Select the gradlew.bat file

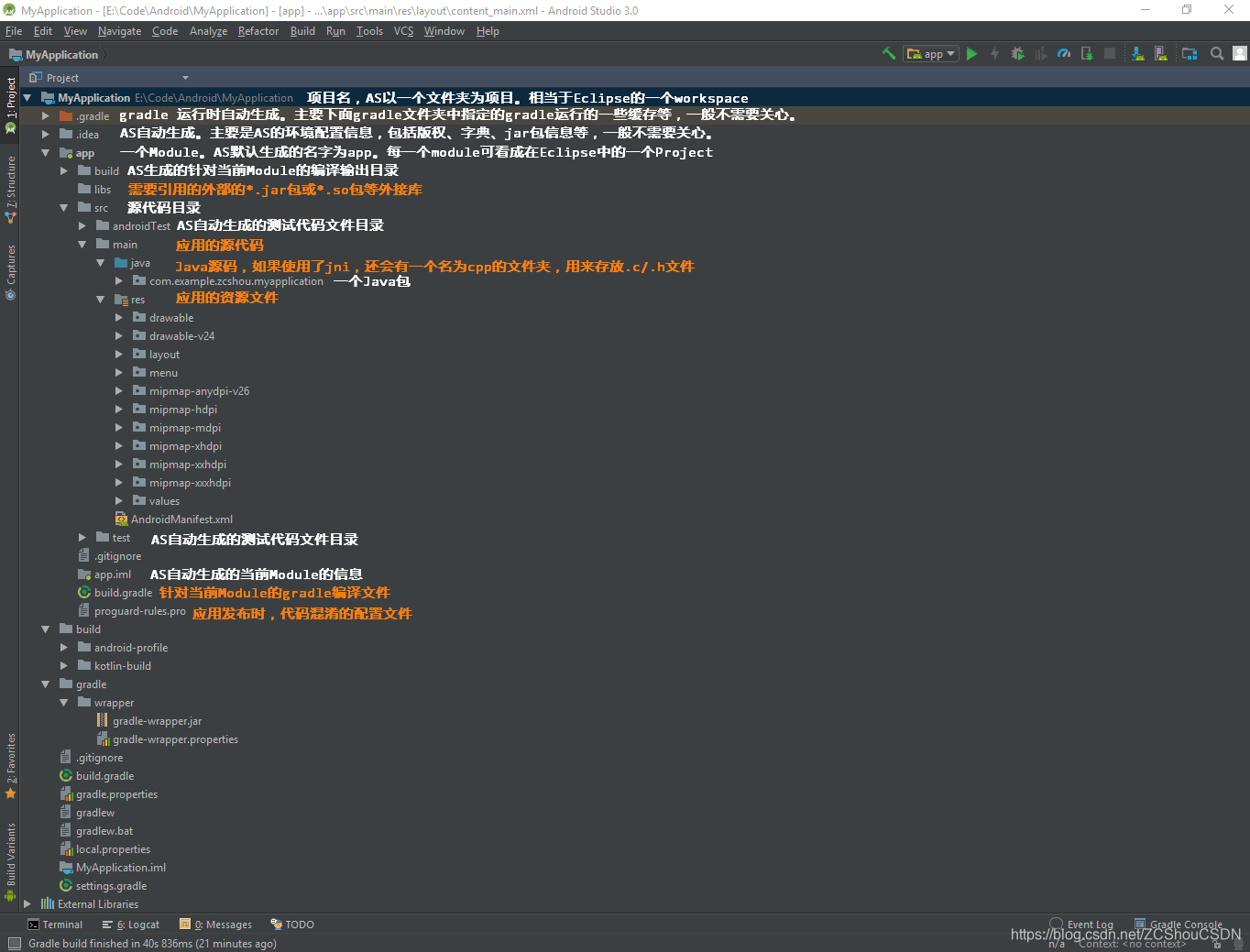coord(104,831)
